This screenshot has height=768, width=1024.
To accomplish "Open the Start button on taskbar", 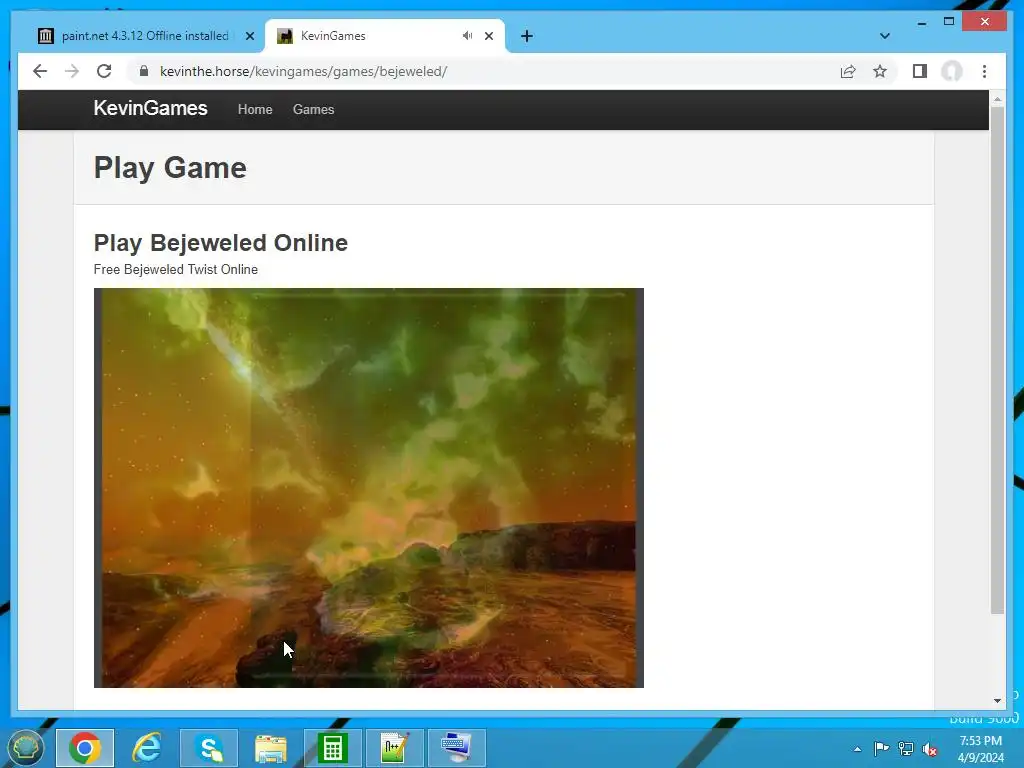I will [x=25, y=748].
